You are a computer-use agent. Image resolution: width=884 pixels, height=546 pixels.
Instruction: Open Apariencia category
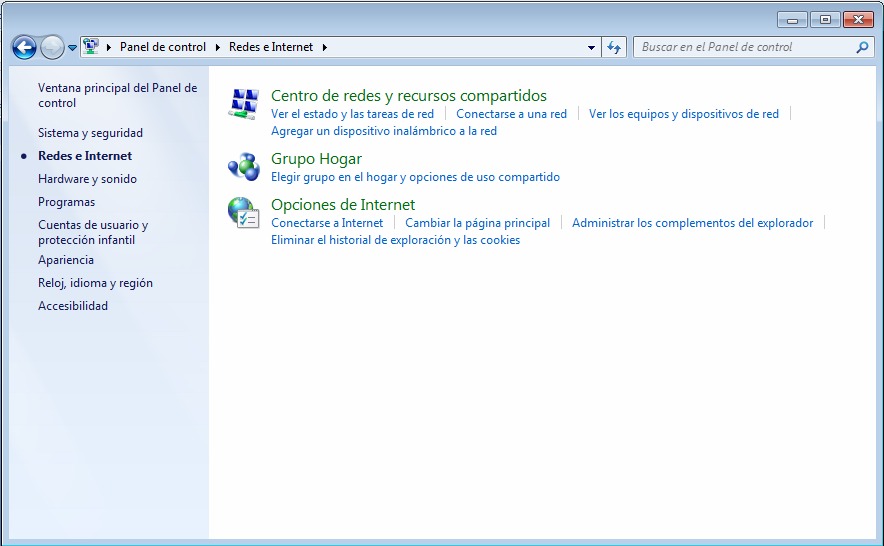66,260
